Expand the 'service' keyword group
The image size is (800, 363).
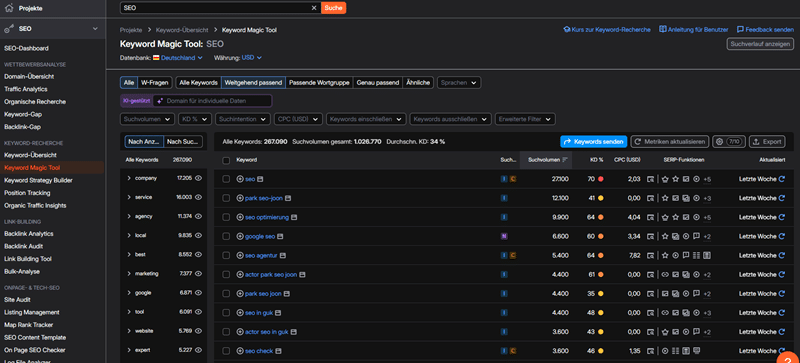click(129, 197)
